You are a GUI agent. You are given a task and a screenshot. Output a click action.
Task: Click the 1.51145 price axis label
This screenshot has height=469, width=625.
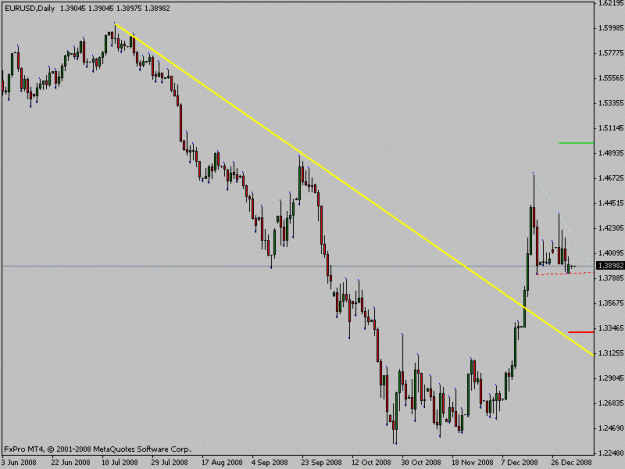tap(611, 128)
